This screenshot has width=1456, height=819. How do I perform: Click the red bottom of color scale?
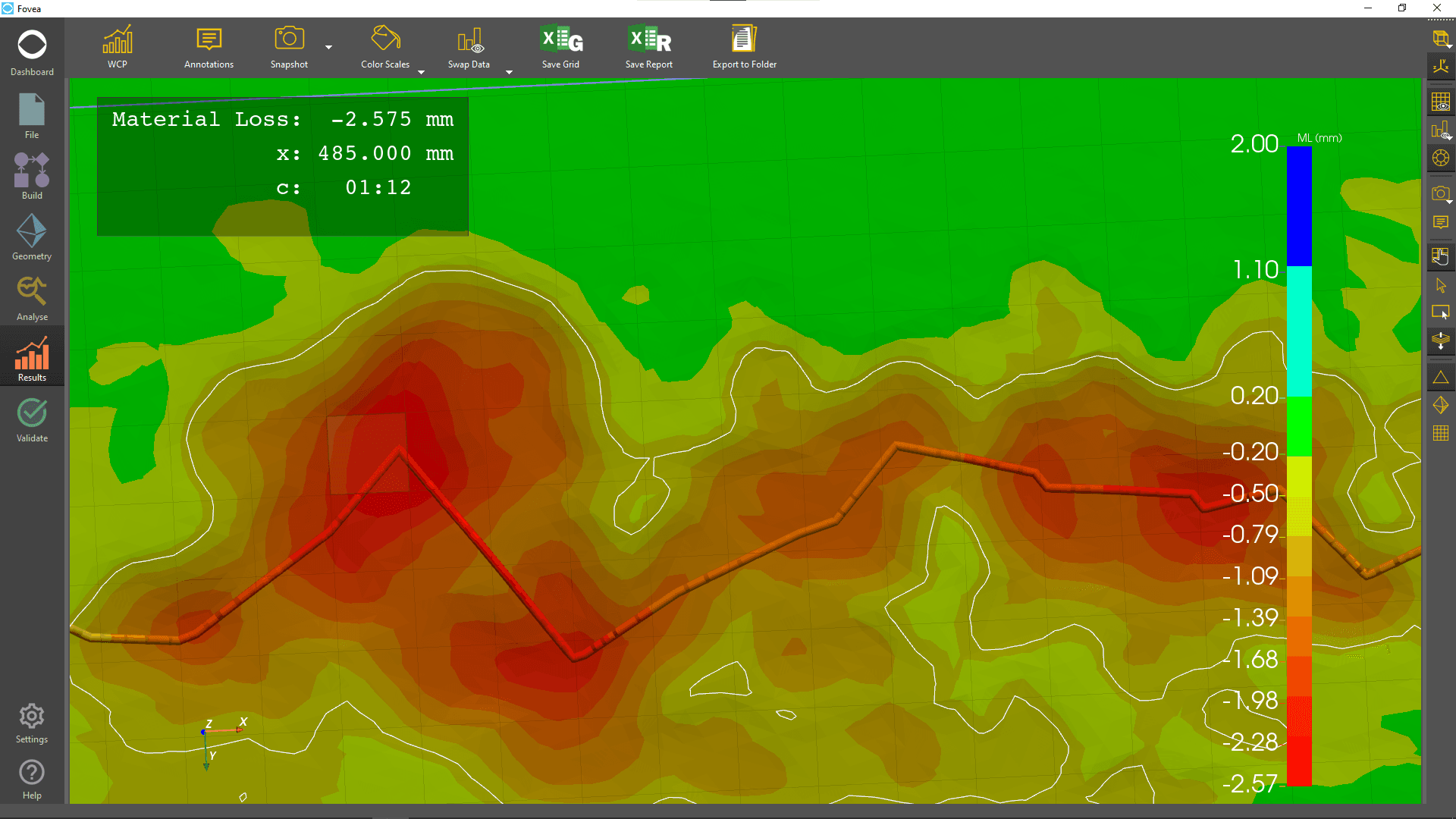coord(1299,742)
